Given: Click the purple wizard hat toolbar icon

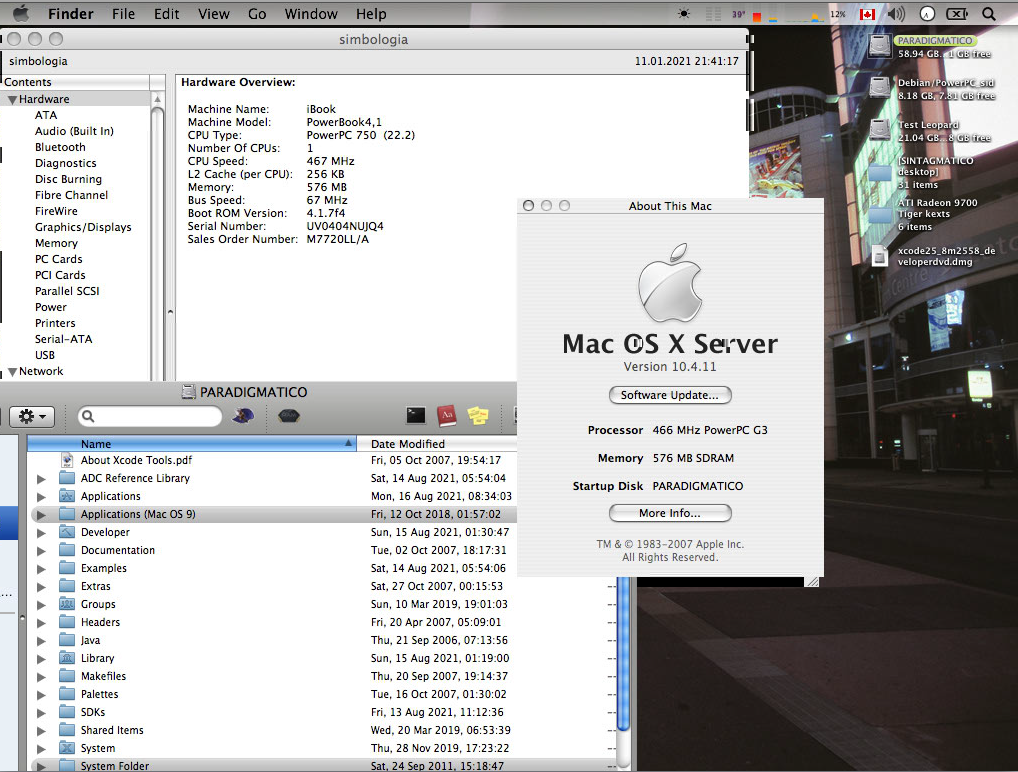Looking at the screenshot, I should 243,416.
